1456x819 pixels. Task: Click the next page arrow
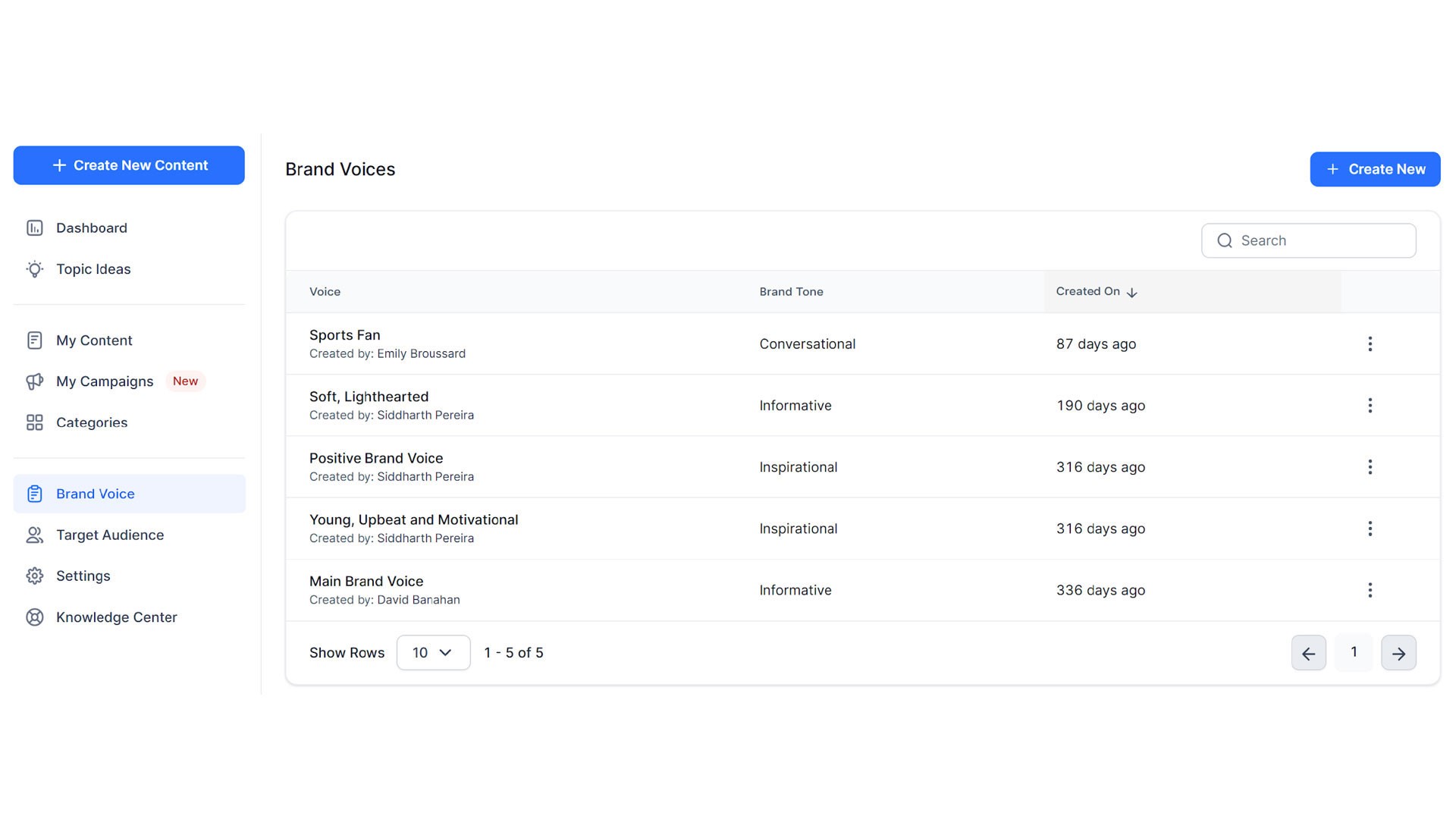[1398, 652]
